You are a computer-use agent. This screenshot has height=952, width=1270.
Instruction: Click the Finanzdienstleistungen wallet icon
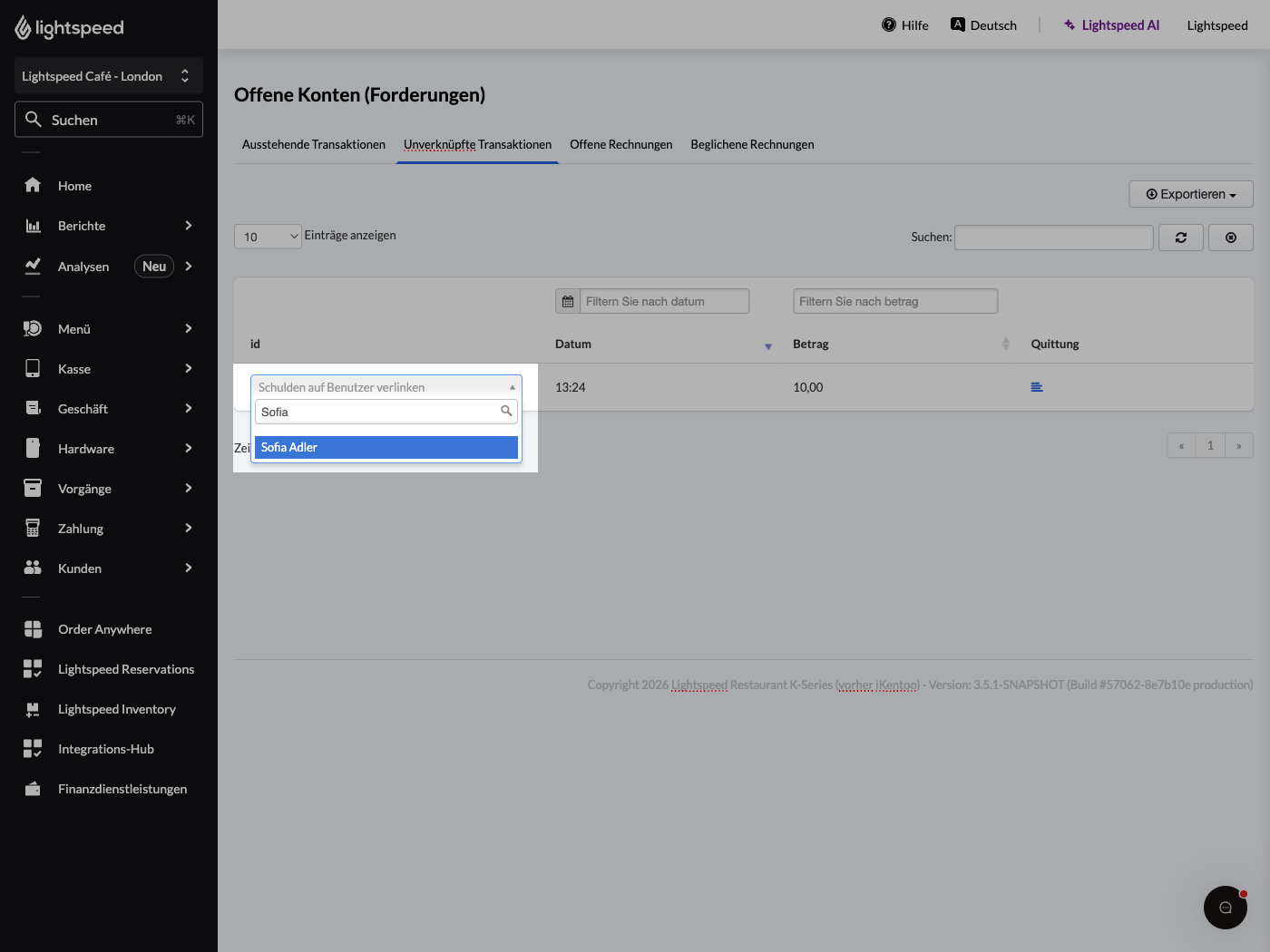point(33,789)
